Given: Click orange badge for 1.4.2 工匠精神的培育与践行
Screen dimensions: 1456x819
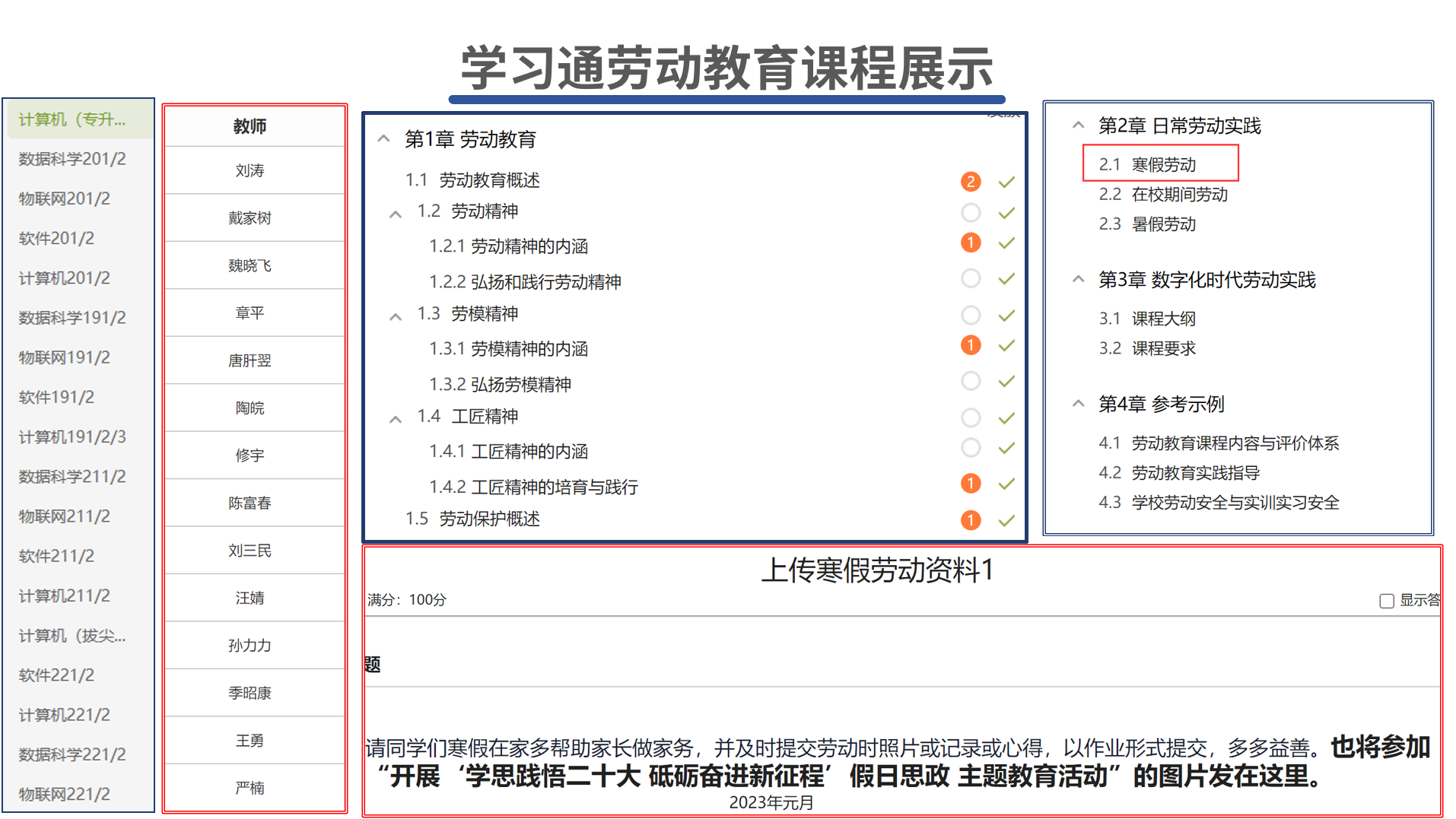Looking at the screenshot, I should [x=970, y=484].
